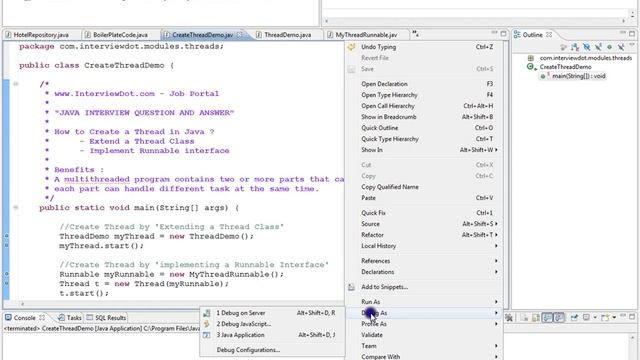Choose Open Declaration from context menu

click(424, 84)
